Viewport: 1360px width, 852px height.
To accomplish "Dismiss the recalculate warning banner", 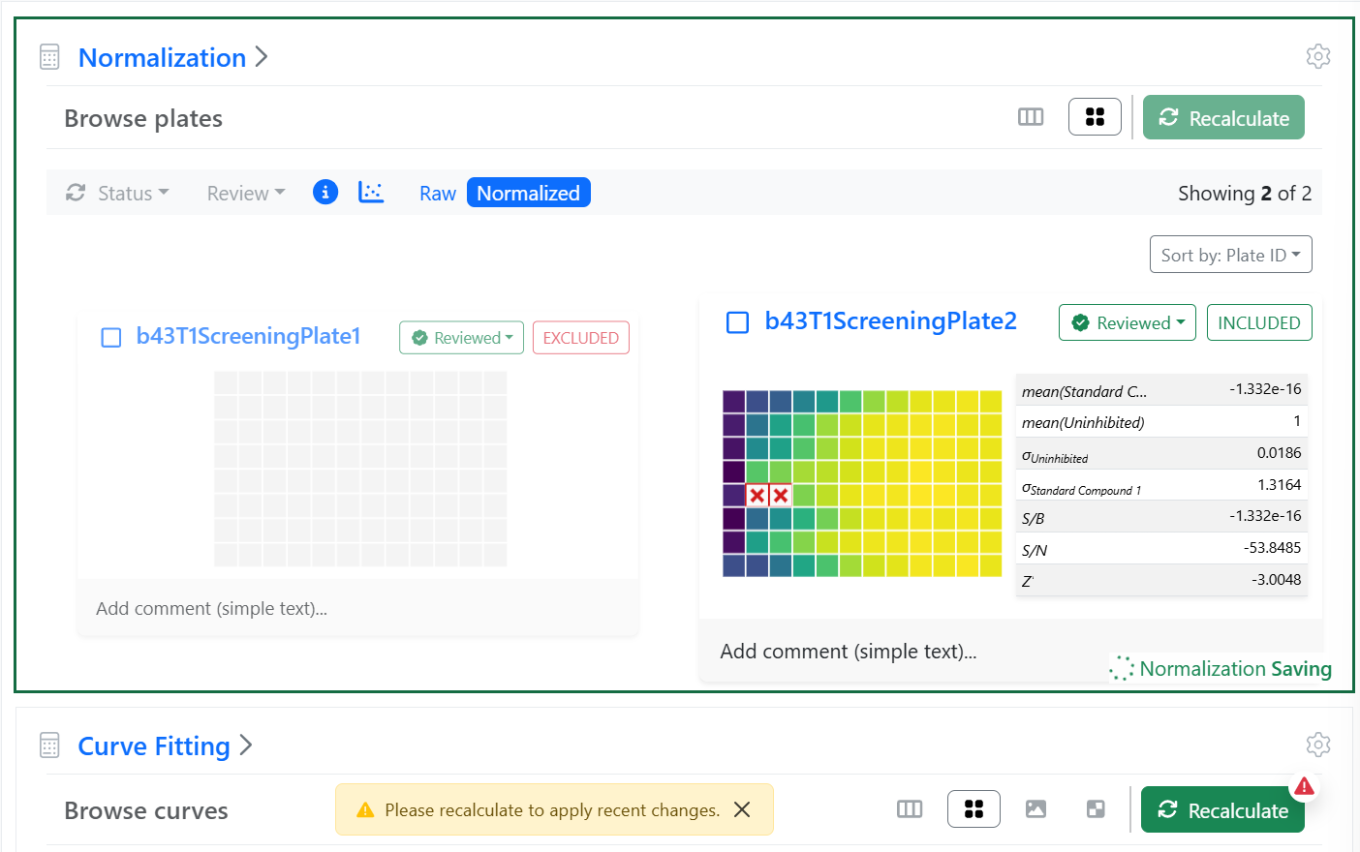I will tap(742, 810).
